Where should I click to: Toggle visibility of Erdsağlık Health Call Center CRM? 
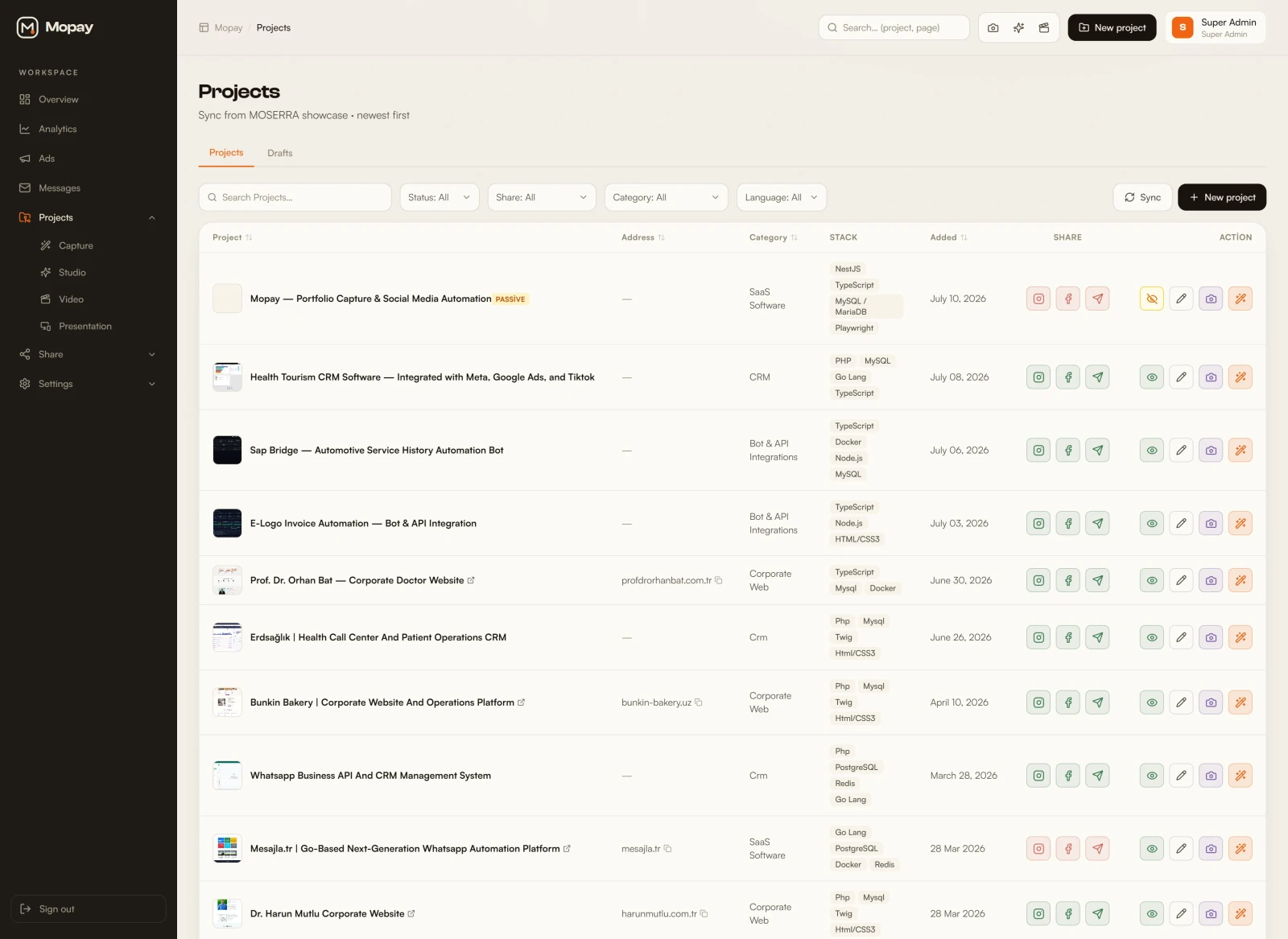(1152, 637)
